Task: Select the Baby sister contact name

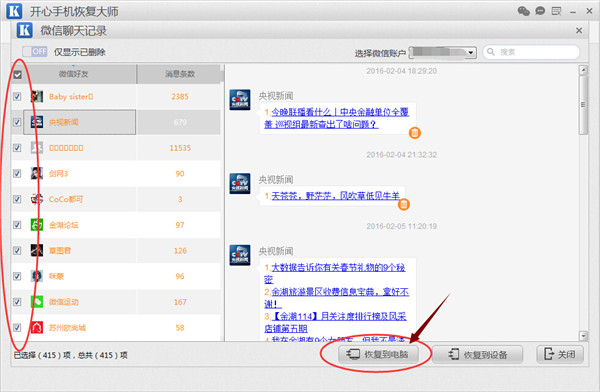Action: (x=71, y=96)
